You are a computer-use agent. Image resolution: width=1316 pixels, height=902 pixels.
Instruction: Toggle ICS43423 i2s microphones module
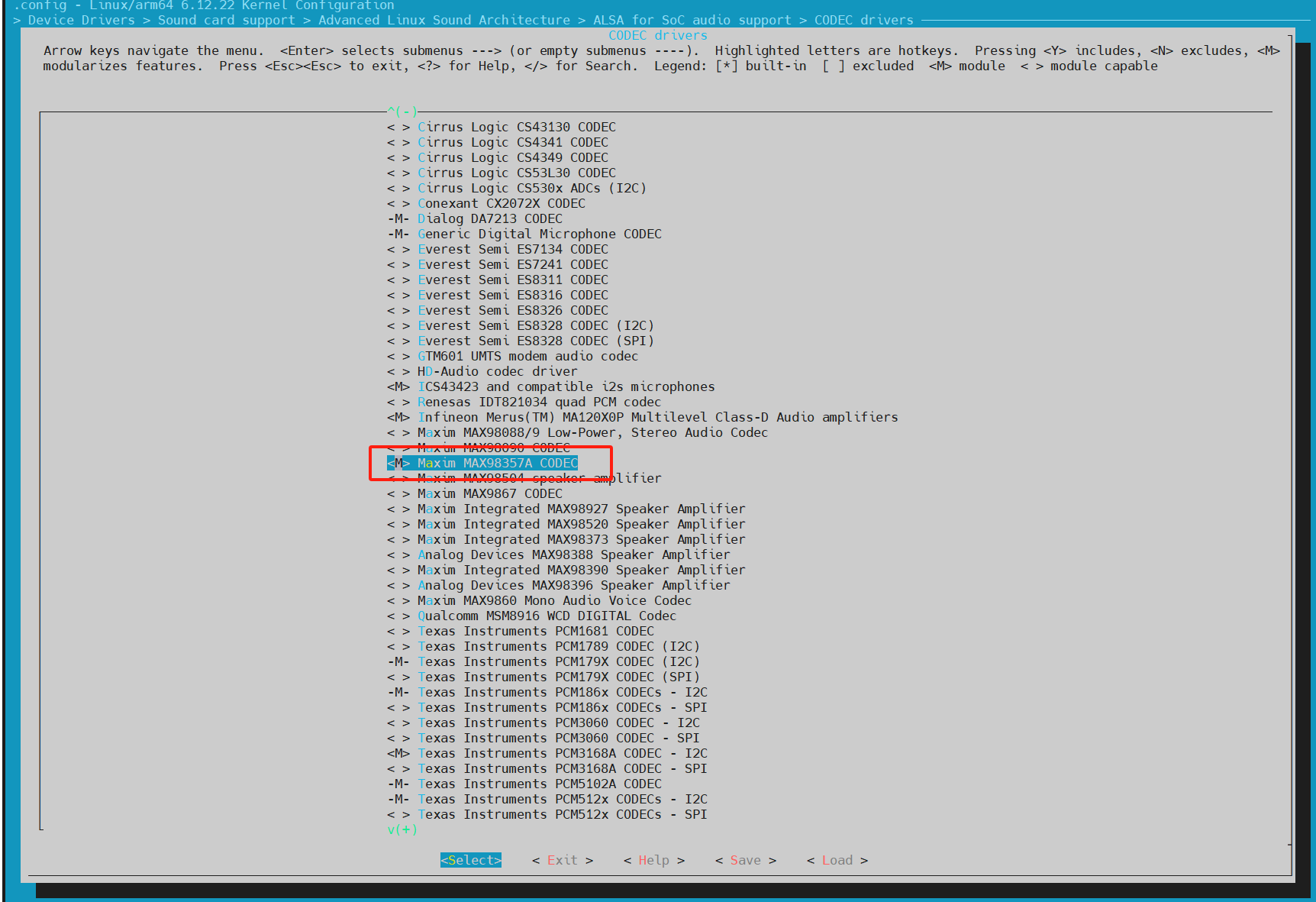click(398, 386)
